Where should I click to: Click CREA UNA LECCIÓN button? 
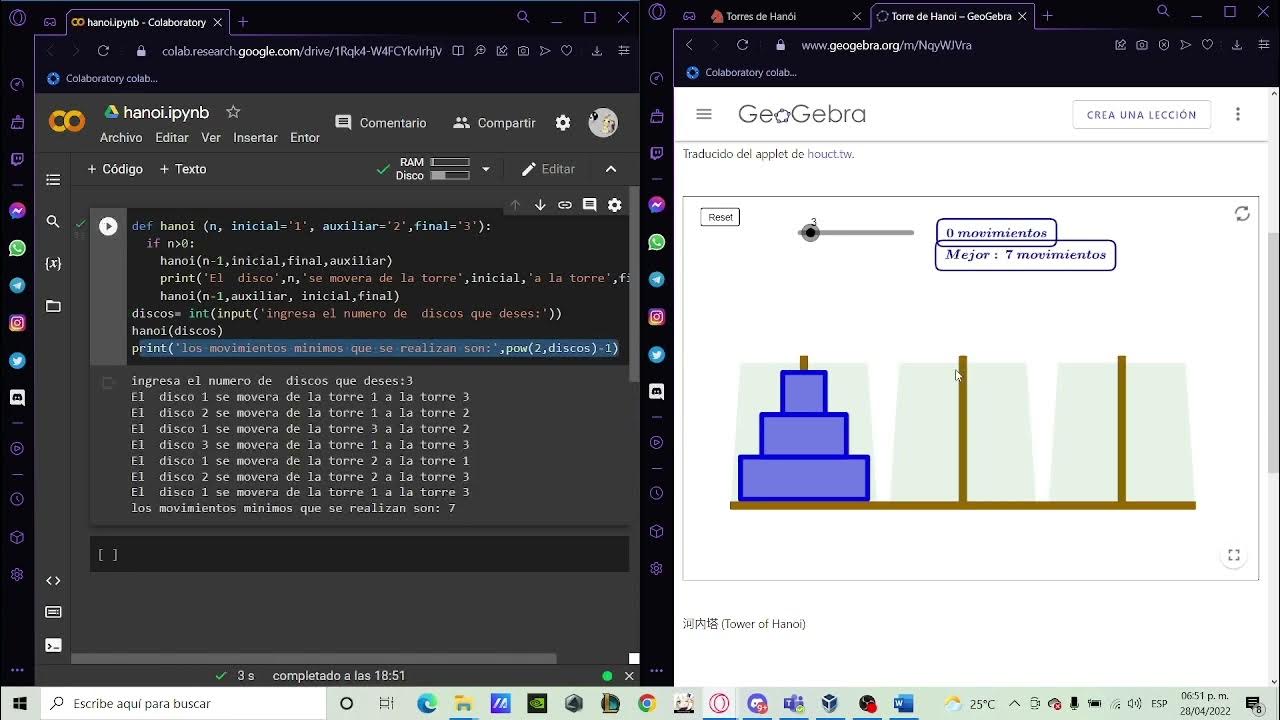click(x=1141, y=115)
